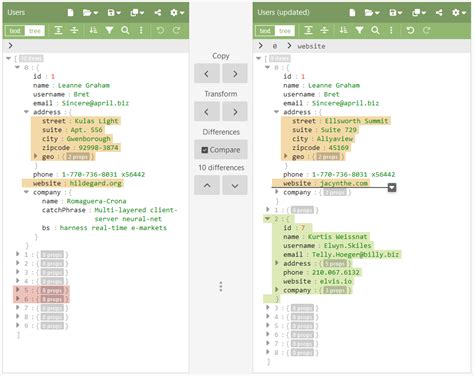Click email Telly.Hoeger@billy.biz value

click(355, 254)
